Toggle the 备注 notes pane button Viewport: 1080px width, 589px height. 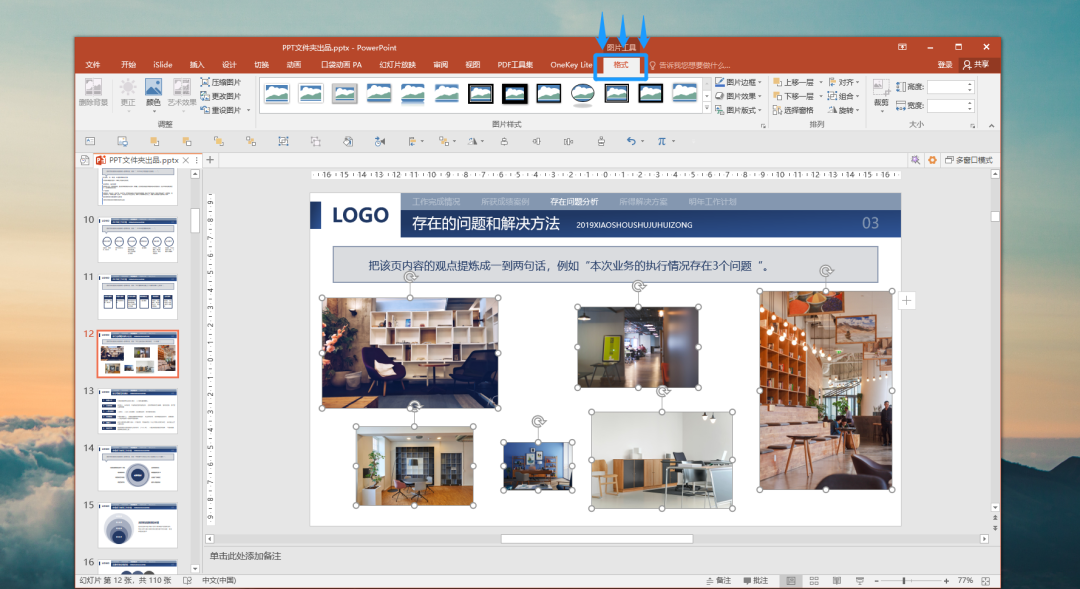(x=718, y=581)
